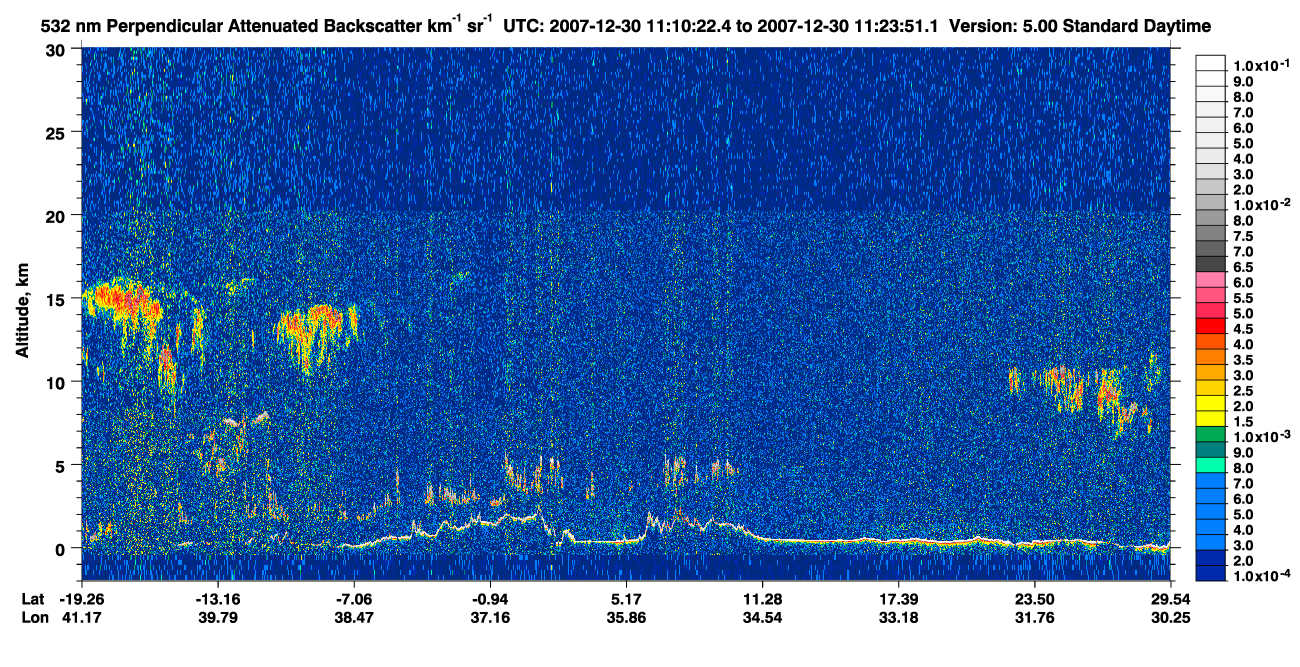Click longitude value '41.17'
Screen dimensions: 1300x667
82,617
